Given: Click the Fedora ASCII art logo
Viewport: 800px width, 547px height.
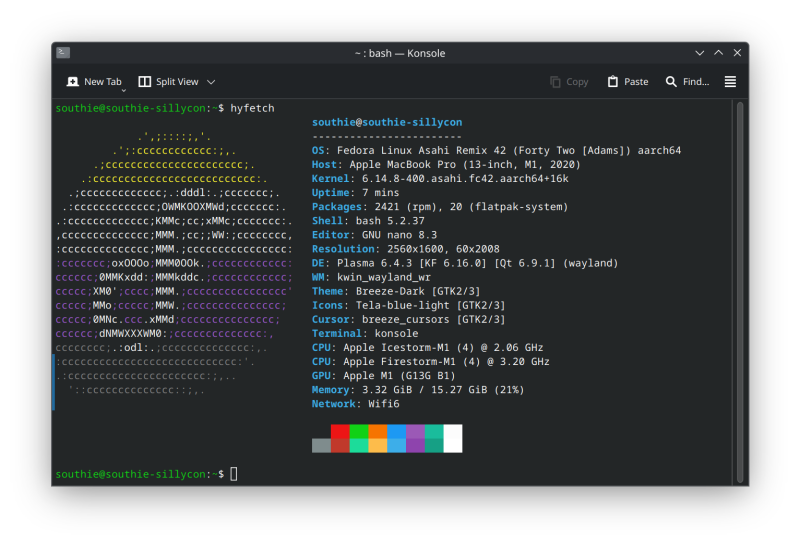Looking at the screenshot, I should coord(174,263).
